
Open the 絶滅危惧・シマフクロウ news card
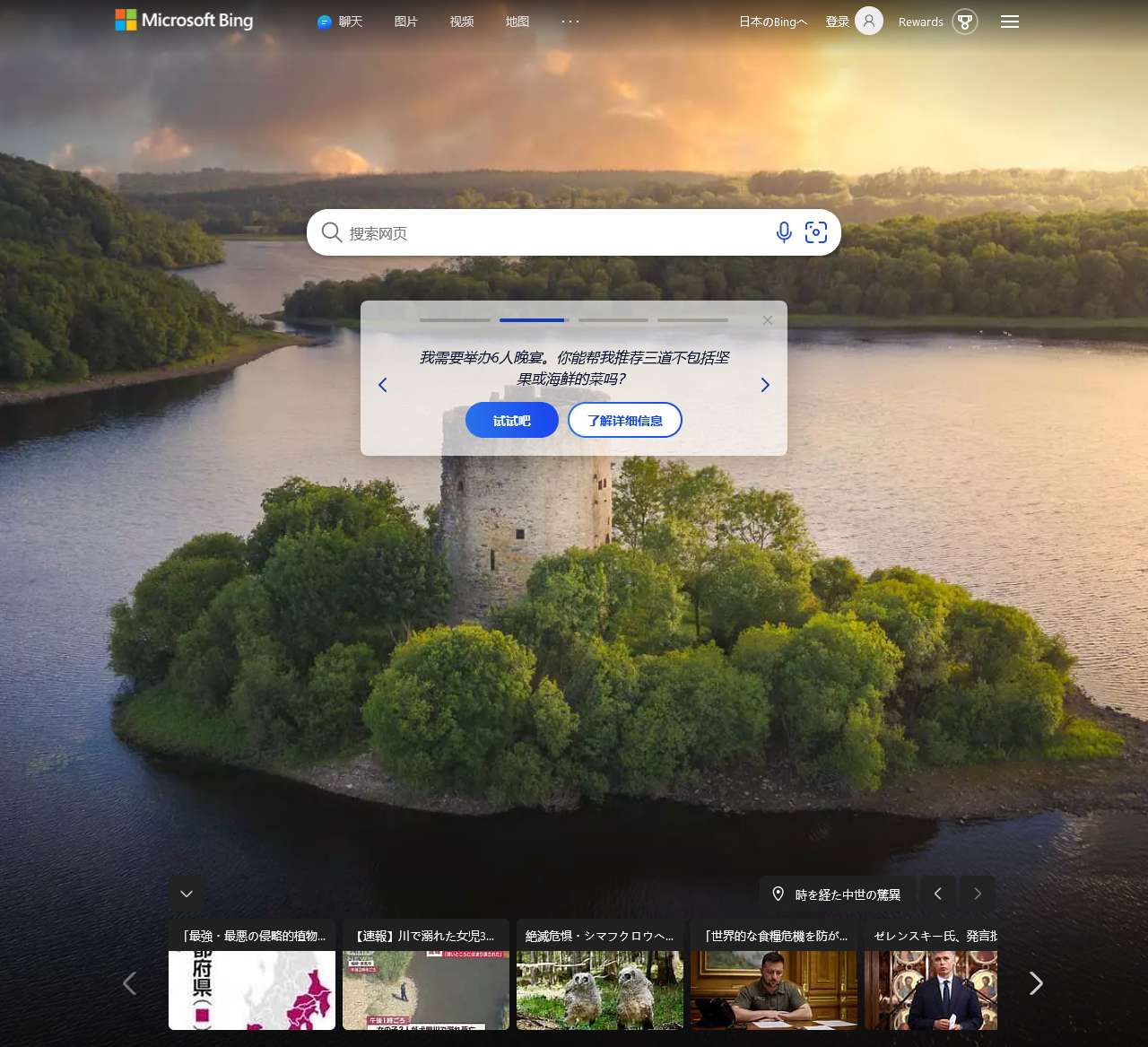coord(600,974)
